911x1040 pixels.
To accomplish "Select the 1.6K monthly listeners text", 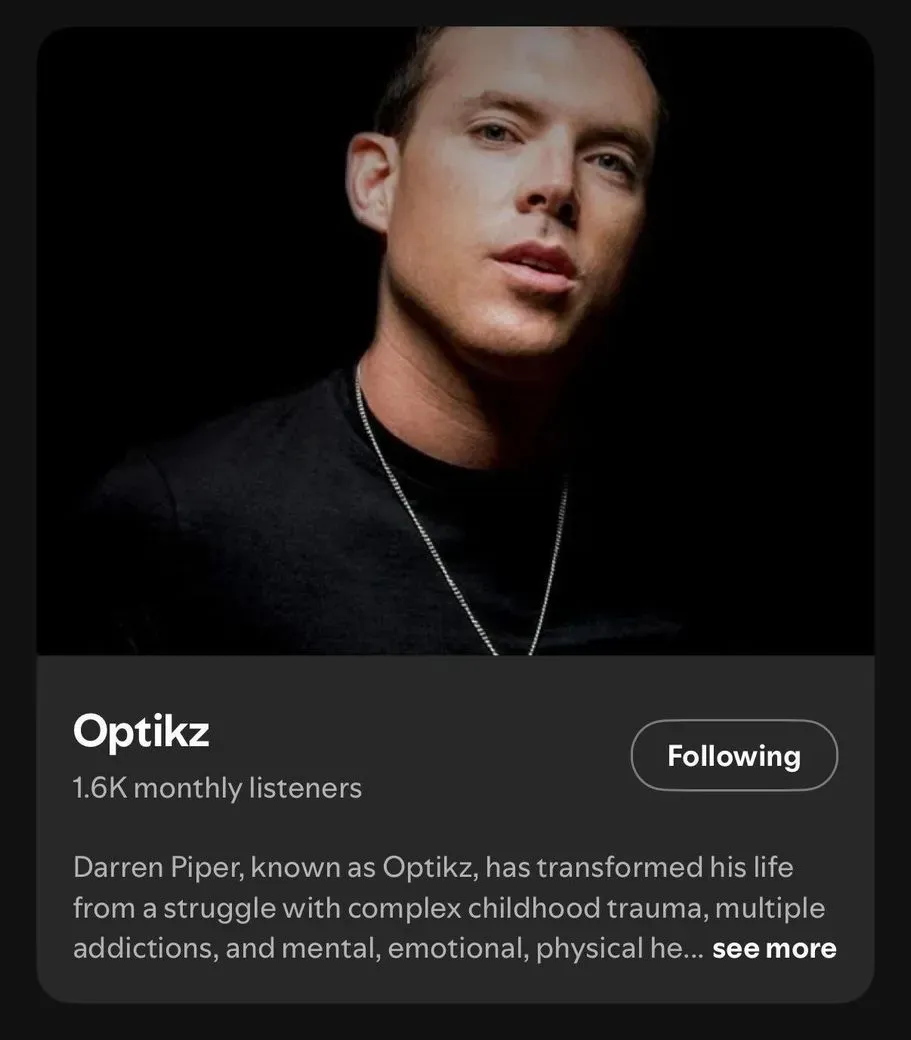I will (x=217, y=788).
